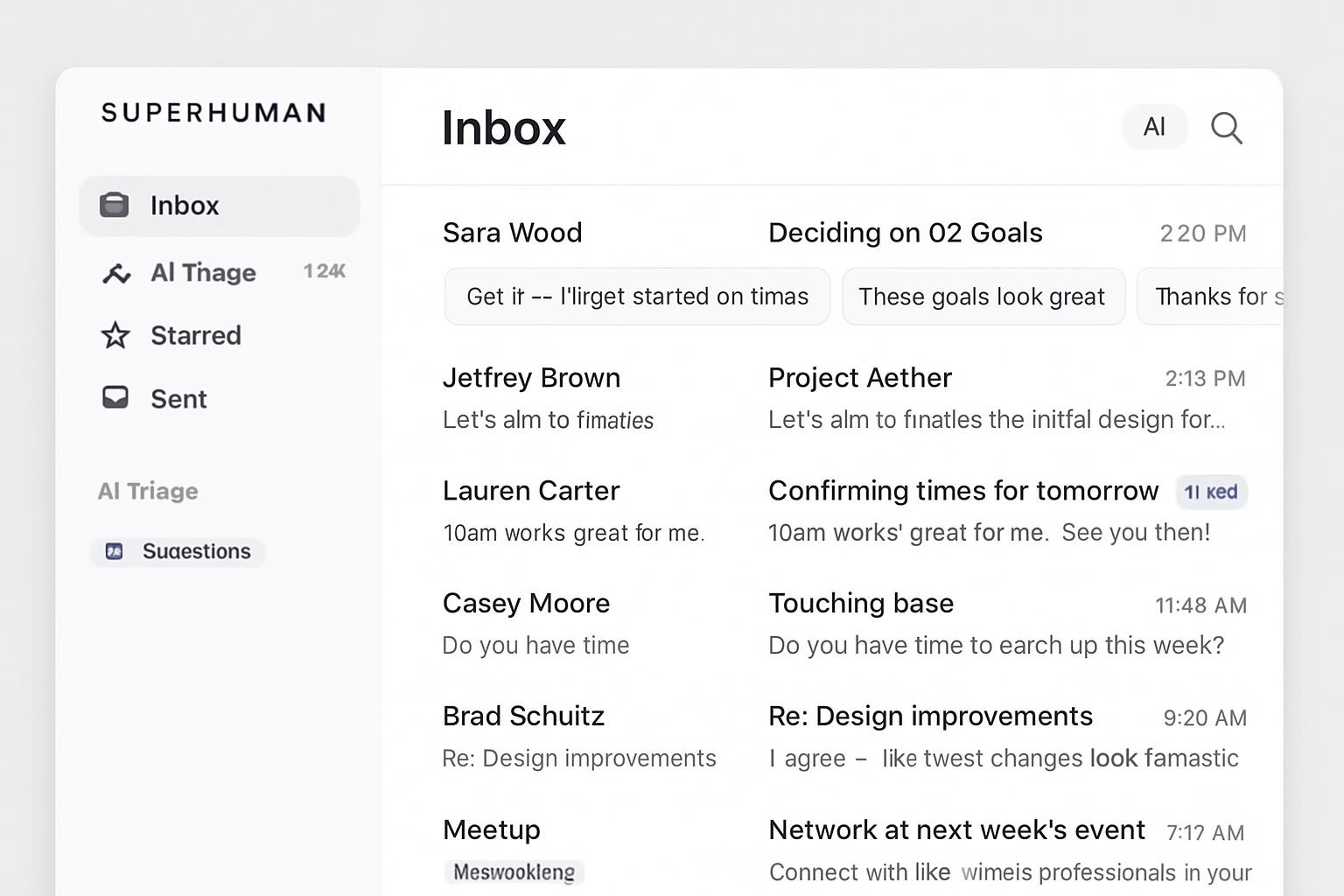The image size is (1344, 896).
Task: Click subject 'Deciding on 02 Goals'
Action: (x=906, y=233)
